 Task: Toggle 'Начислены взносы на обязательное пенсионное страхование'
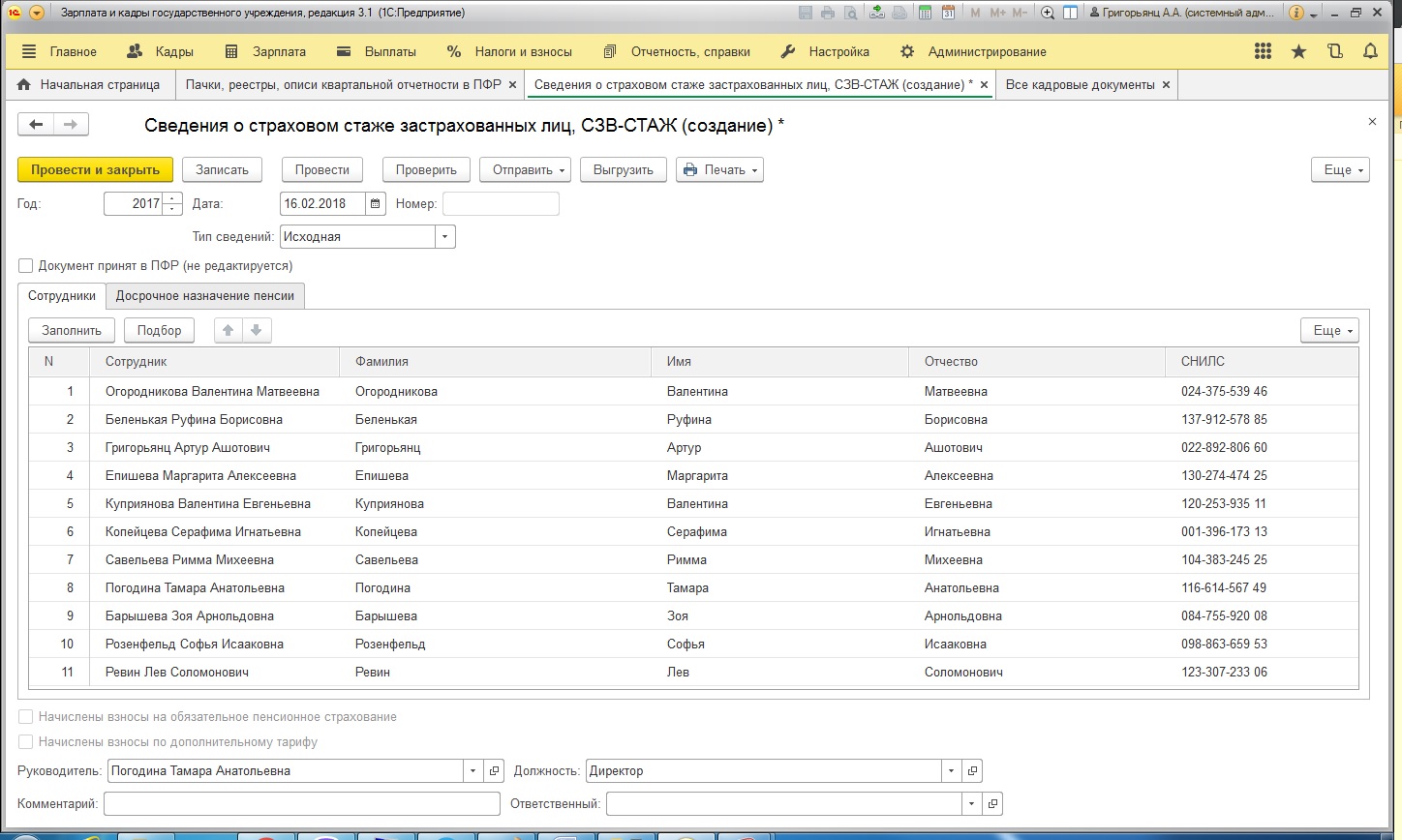(x=26, y=717)
